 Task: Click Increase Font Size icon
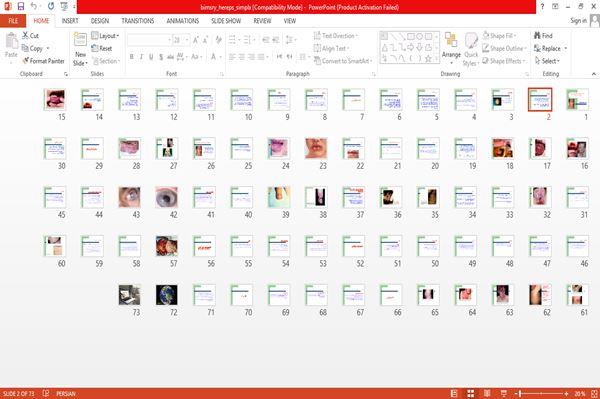(x=196, y=40)
